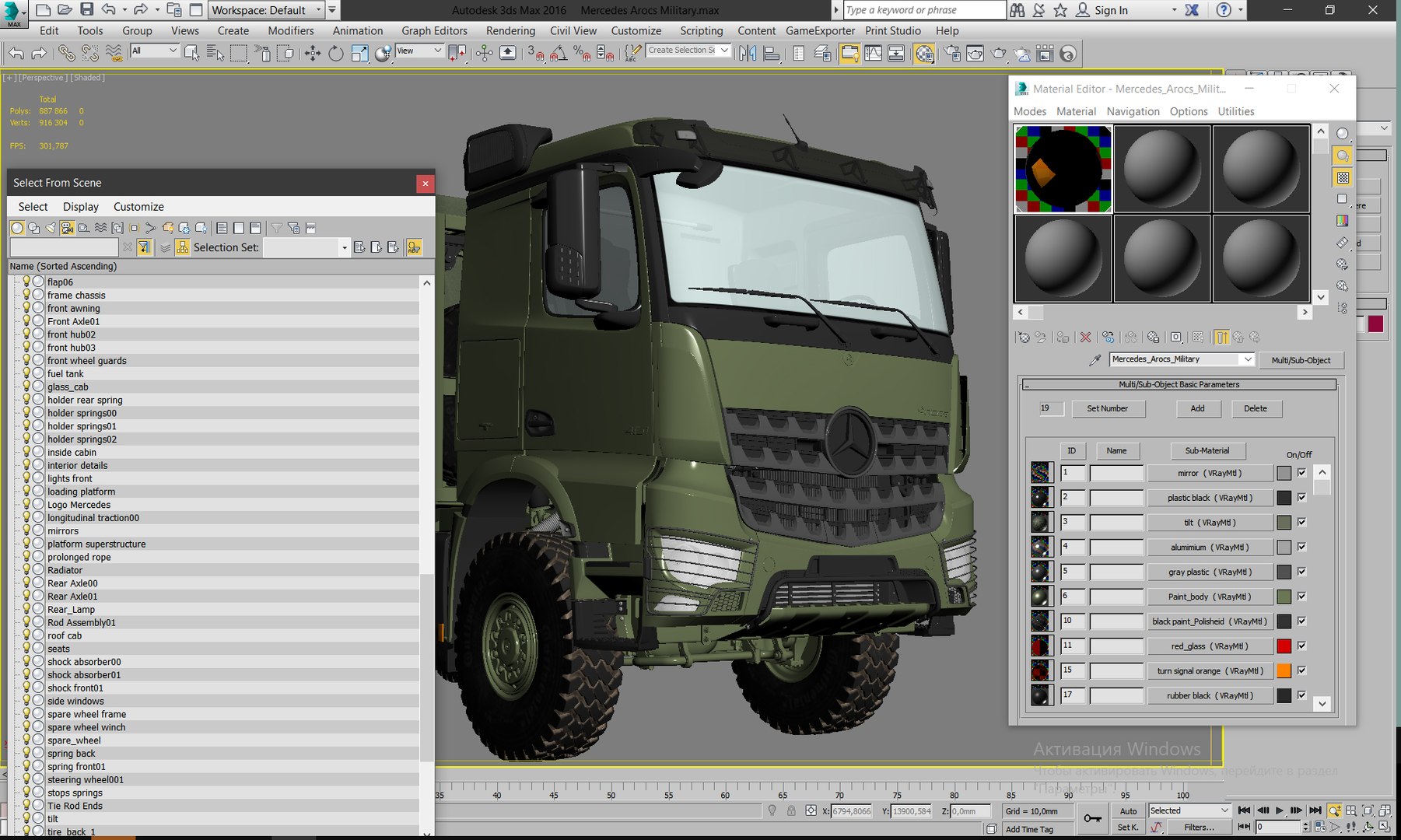
Task: Activate the Select and Uniform Scale tool
Action: [359, 53]
